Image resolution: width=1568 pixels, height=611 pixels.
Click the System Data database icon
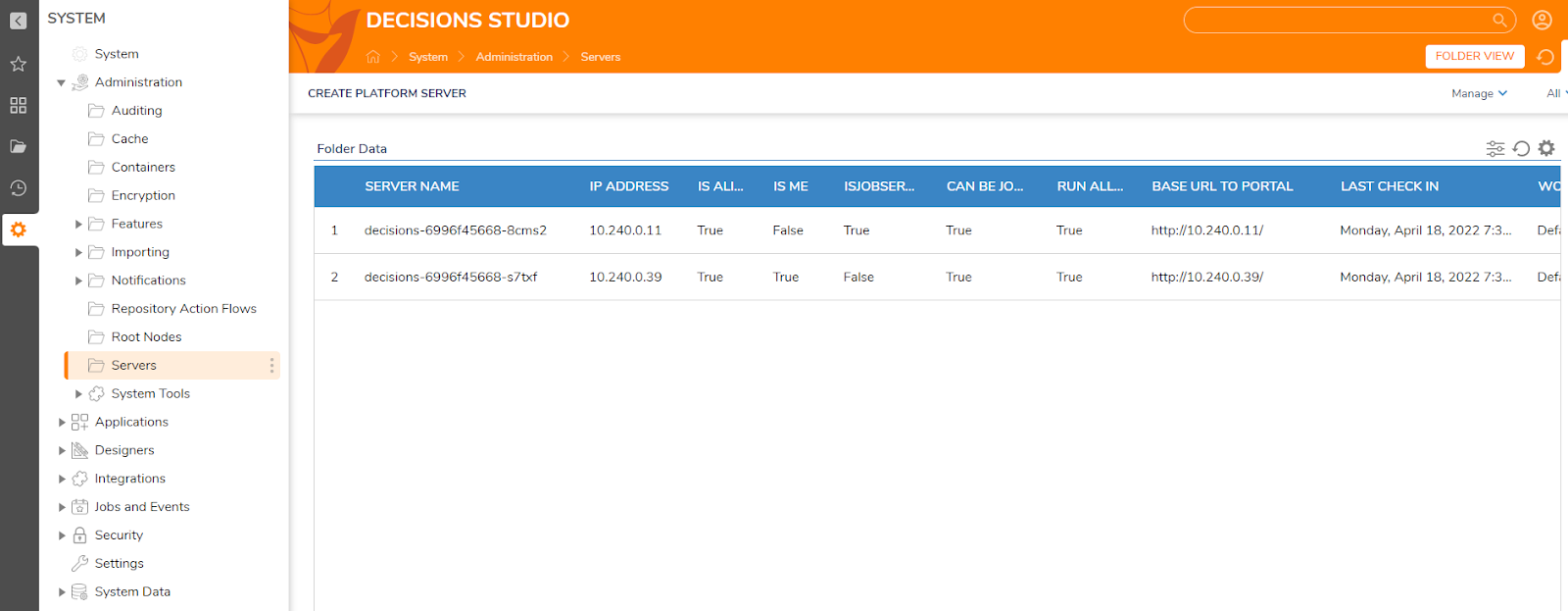pos(79,592)
